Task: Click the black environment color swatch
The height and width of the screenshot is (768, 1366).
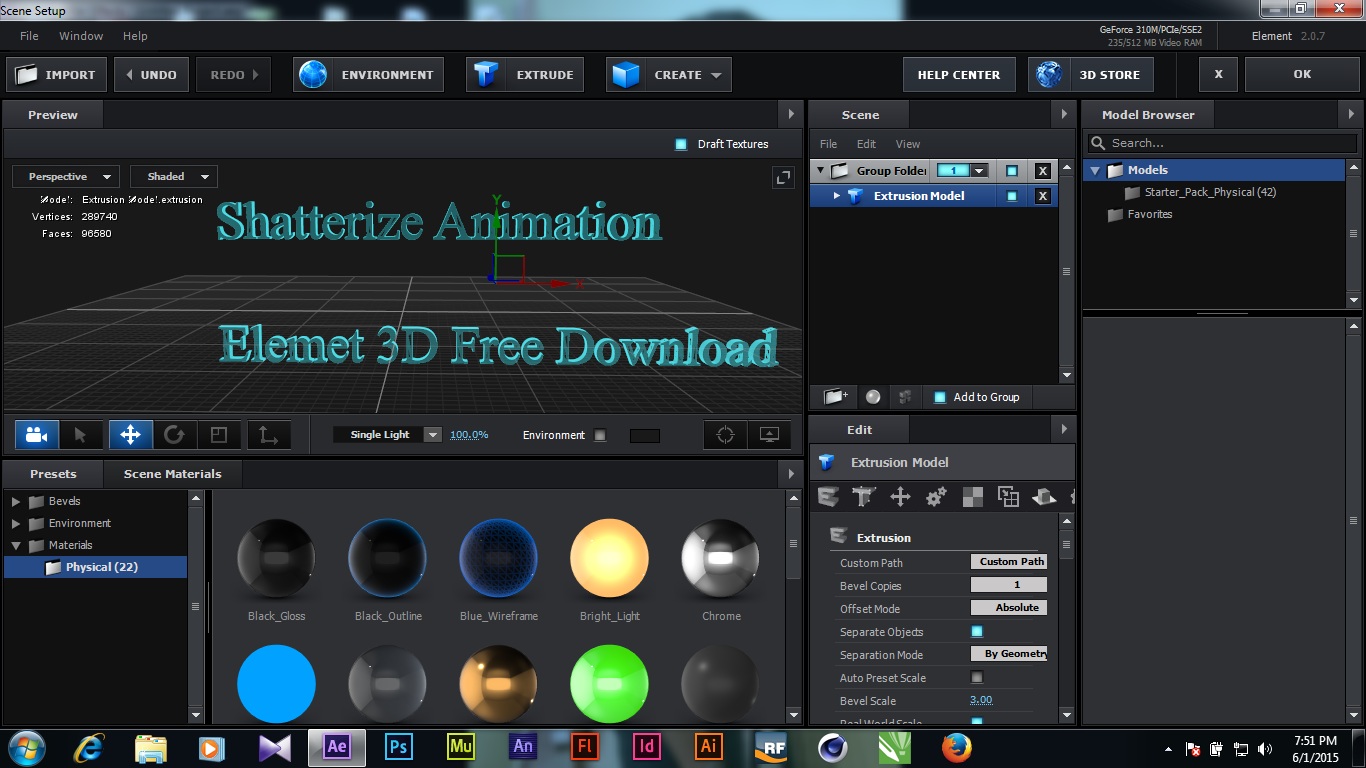Action: pos(645,435)
